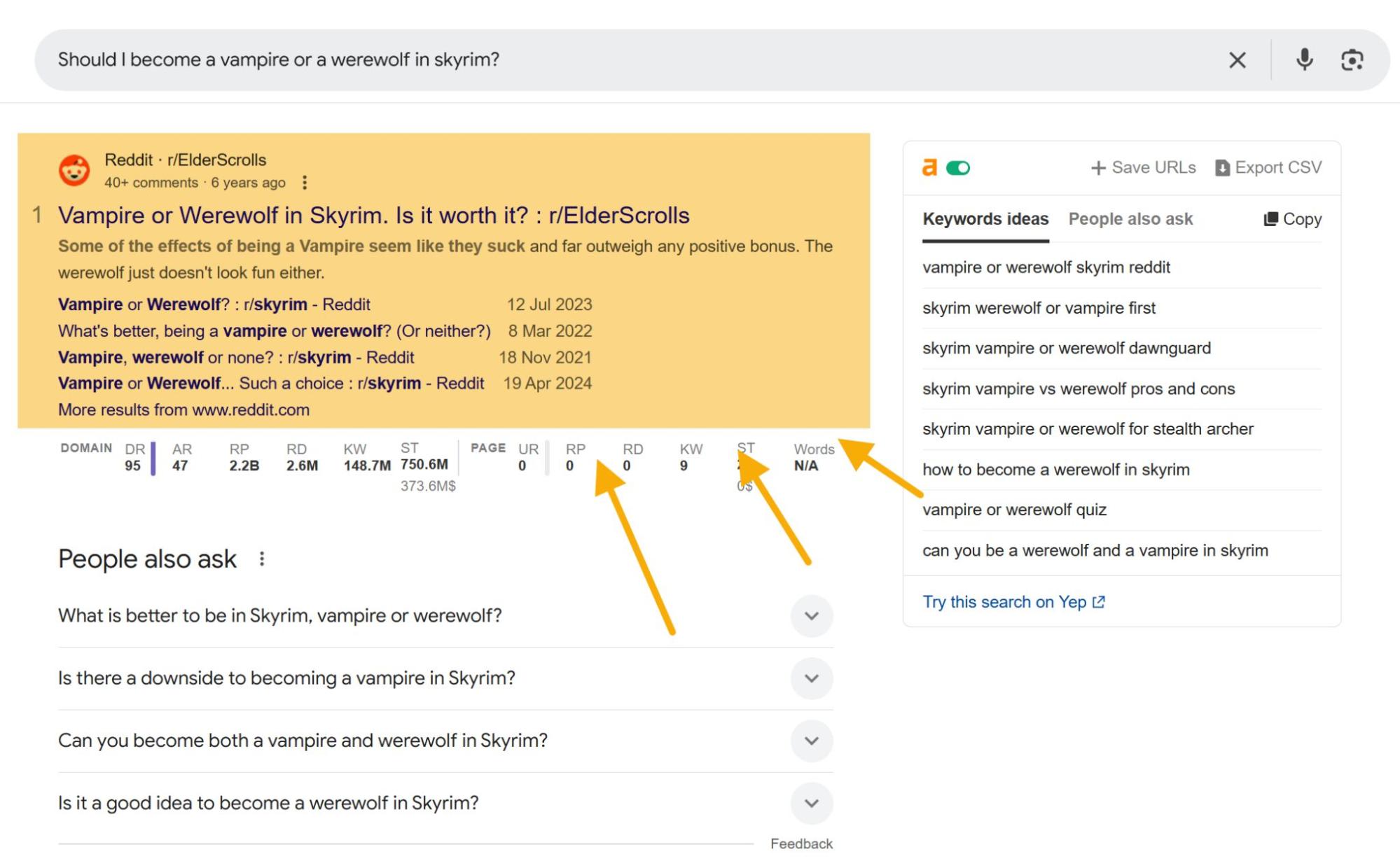Screen dimensions: 1400x868
Task: Click 'Try this search on Yep' link
Action: (1014, 601)
